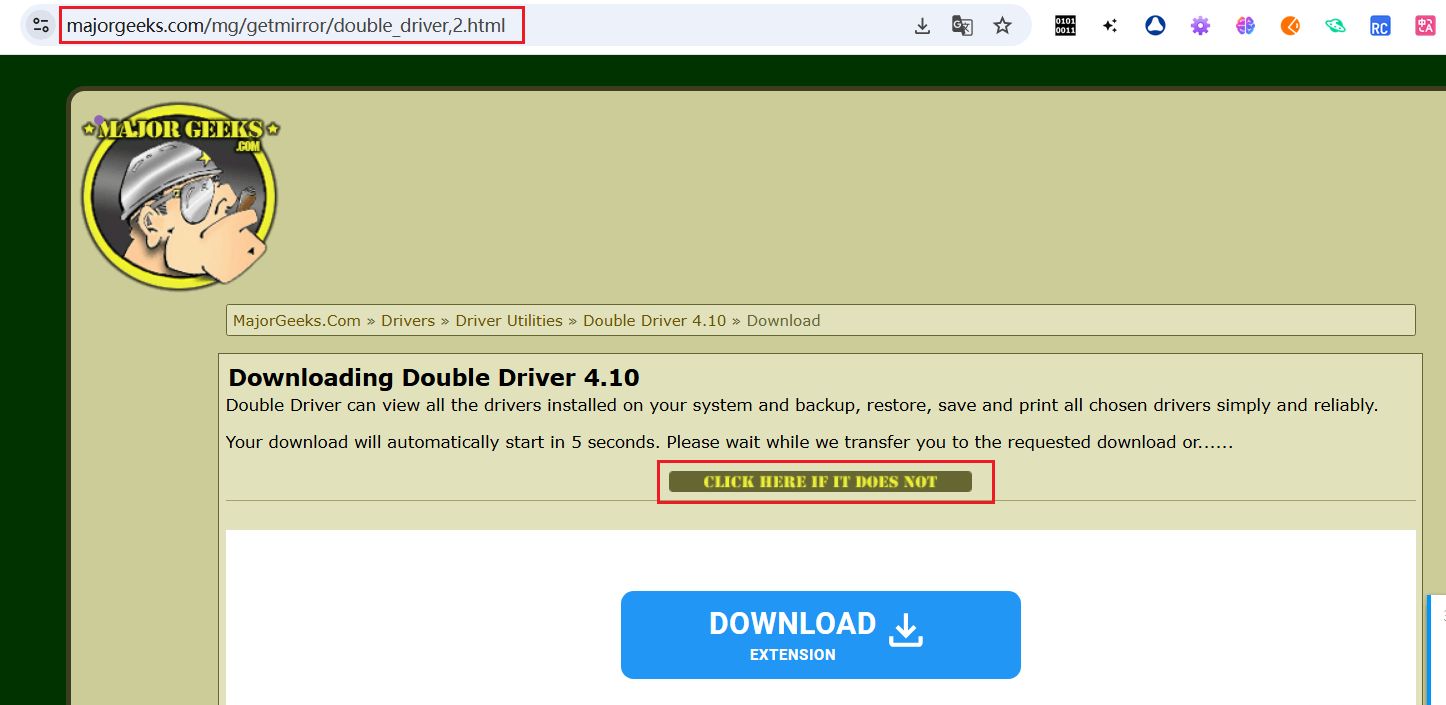Click the address bar URL field

292,26
